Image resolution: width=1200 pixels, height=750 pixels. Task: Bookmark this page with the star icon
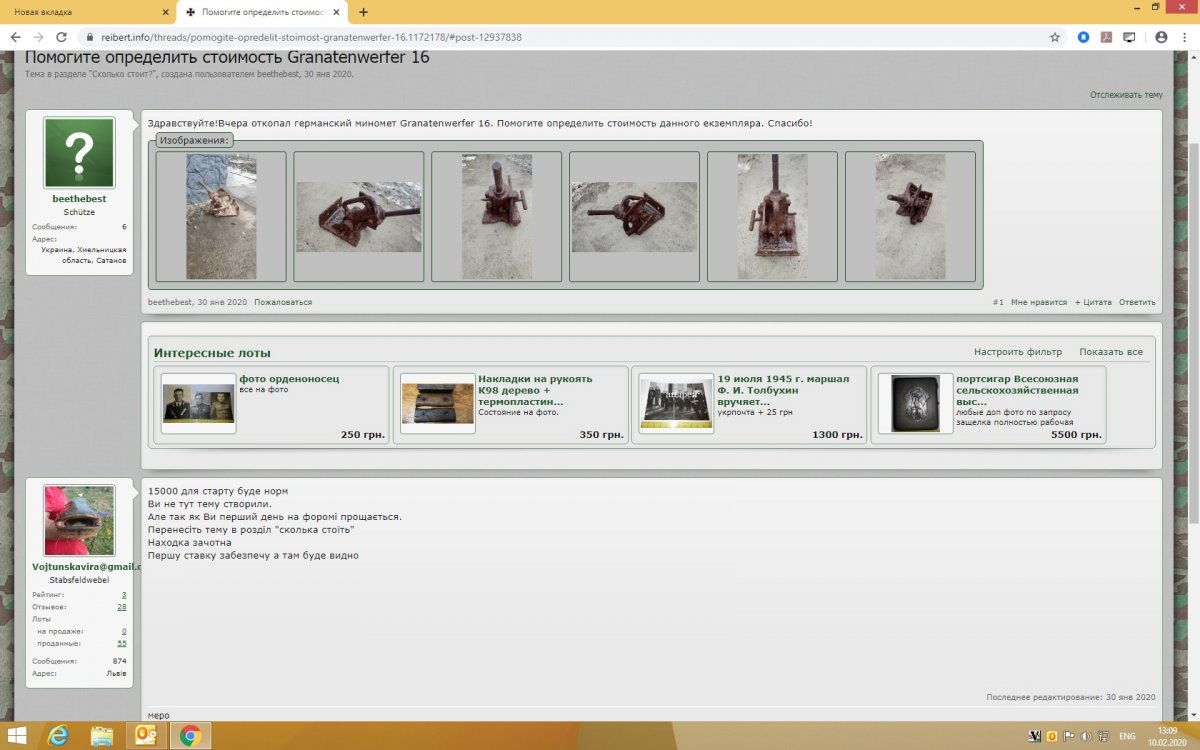click(1055, 37)
